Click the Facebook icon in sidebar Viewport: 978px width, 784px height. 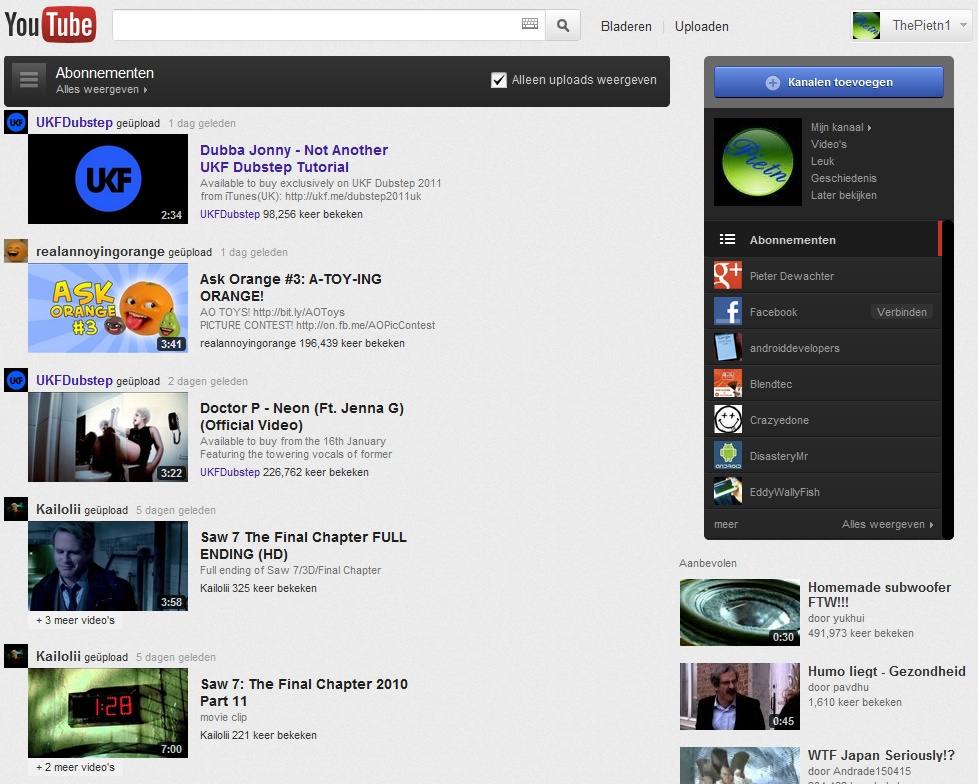click(x=728, y=312)
